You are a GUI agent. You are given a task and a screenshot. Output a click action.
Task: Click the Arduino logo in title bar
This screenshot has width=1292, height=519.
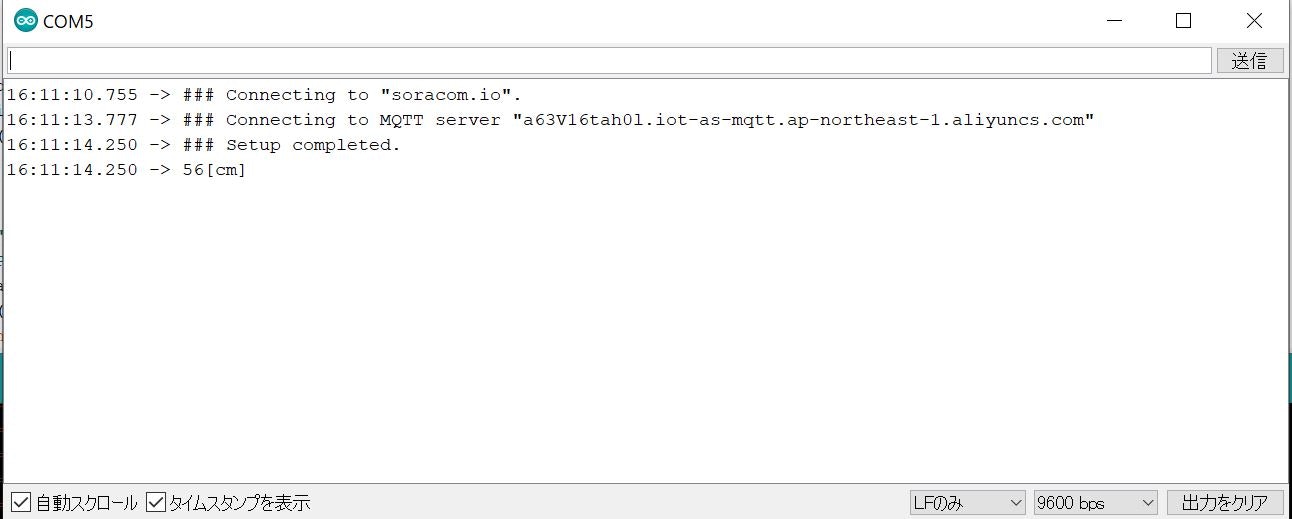pyautogui.click(x=25, y=20)
